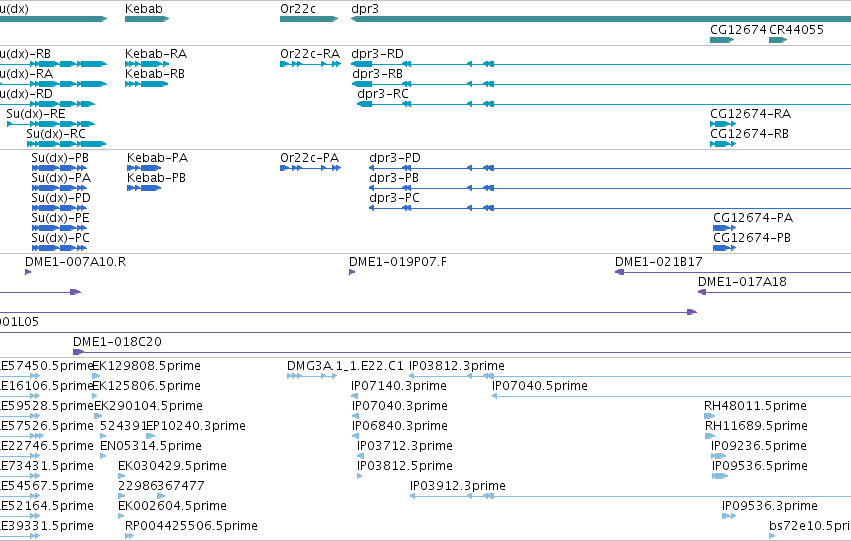
Task: Open the Kebab-PA protein label
Action: (x=157, y=158)
